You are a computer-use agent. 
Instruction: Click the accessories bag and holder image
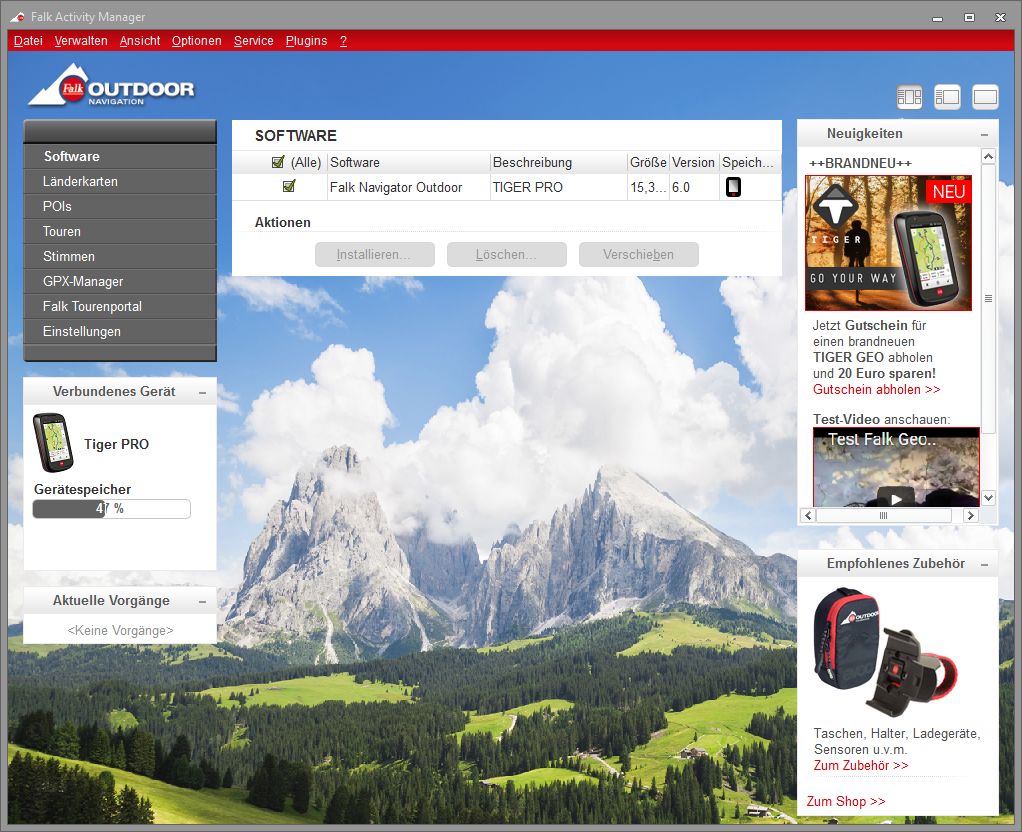coord(886,652)
